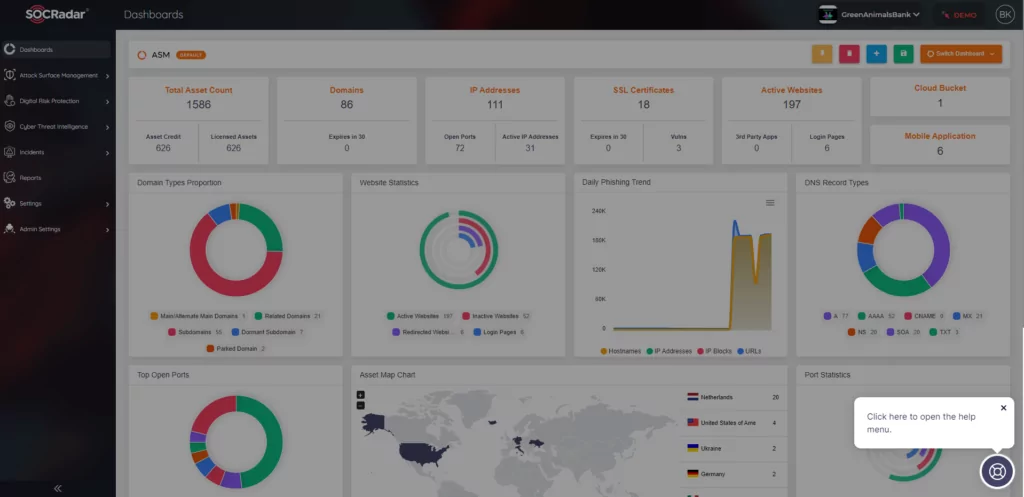Open the Domains stat card title
This screenshot has height=497, width=1024.
coord(347,90)
